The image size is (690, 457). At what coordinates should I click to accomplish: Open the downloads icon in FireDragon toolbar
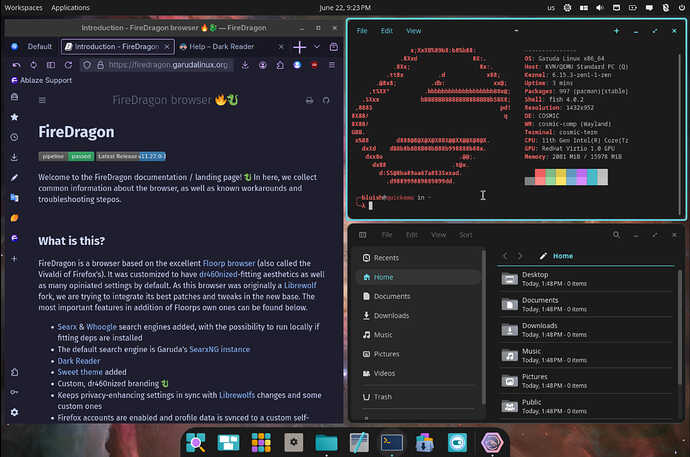[x=245, y=65]
